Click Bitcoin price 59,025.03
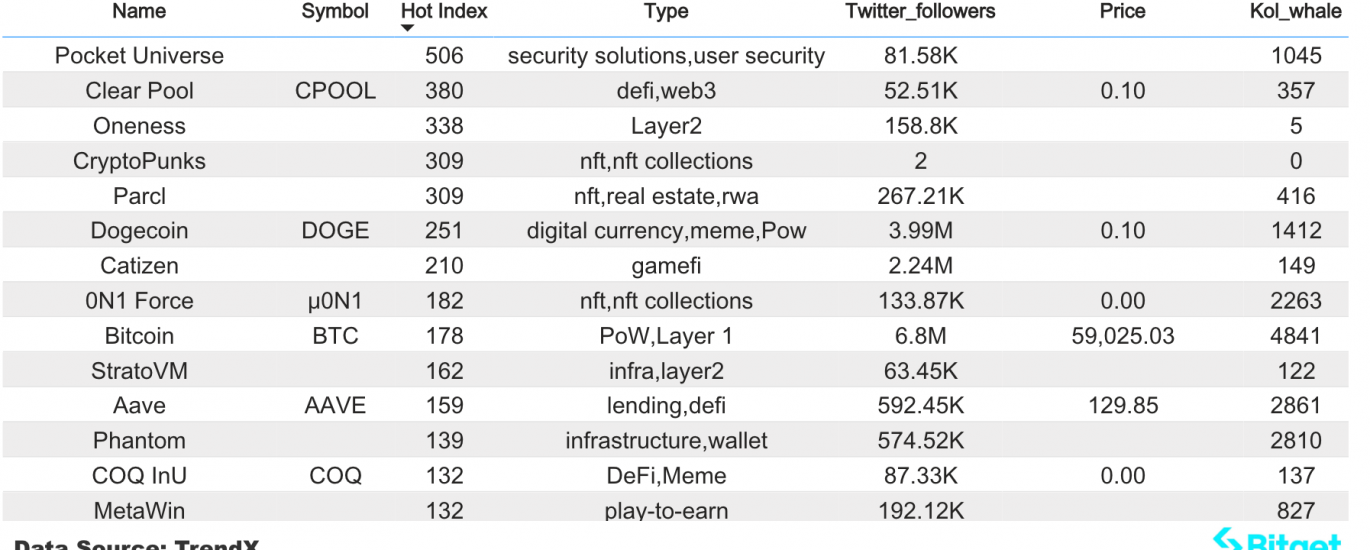The image size is (1370, 550). point(1122,336)
